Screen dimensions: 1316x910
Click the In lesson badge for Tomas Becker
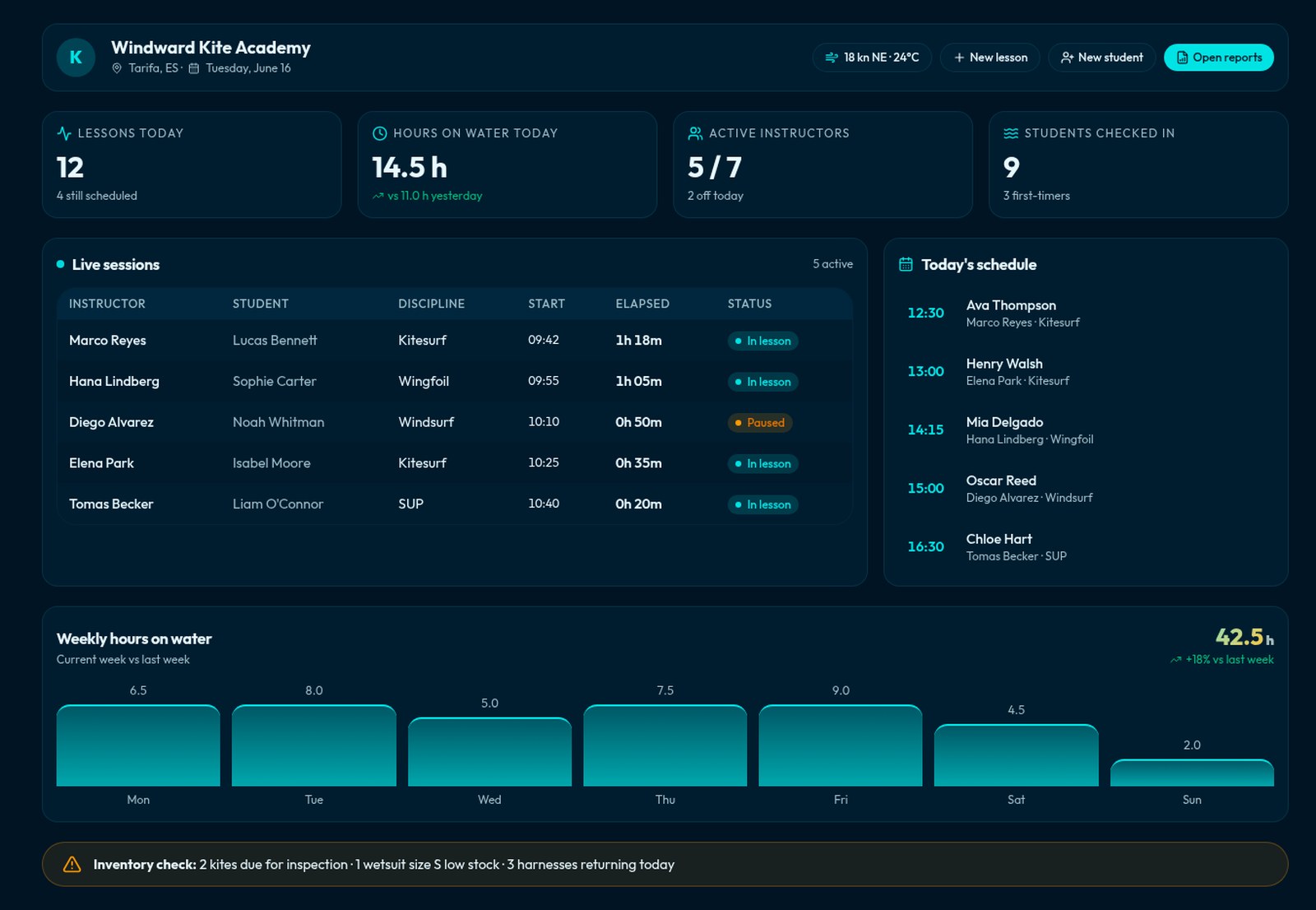tap(762, 504)
